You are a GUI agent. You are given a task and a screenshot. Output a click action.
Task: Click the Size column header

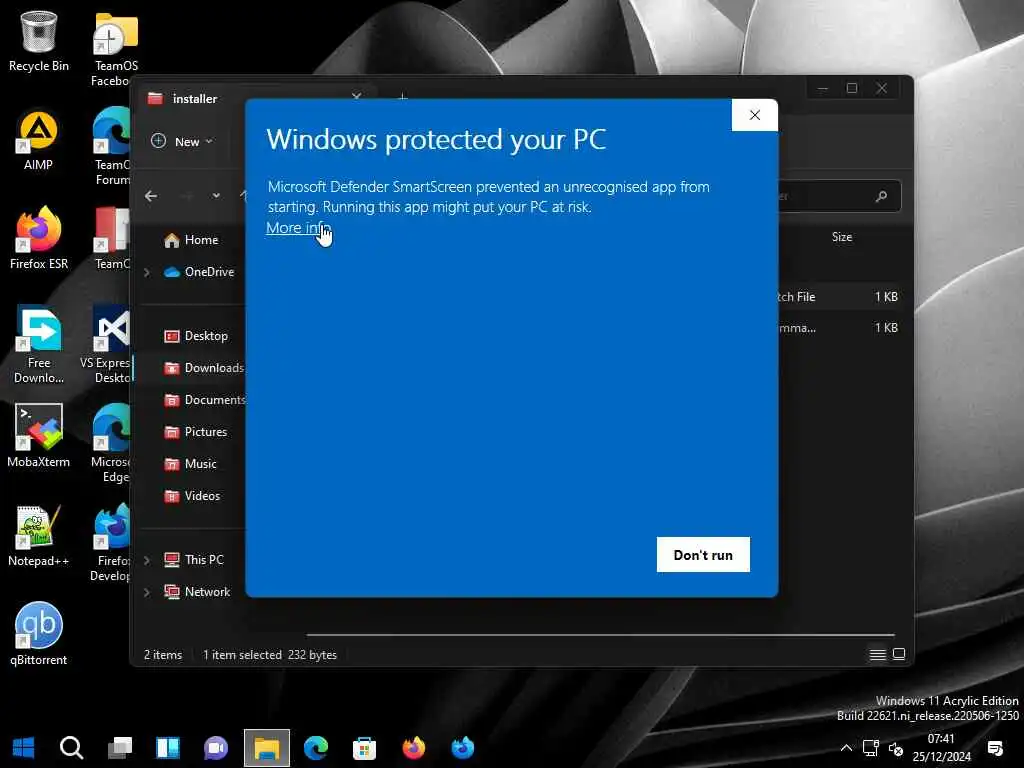click(842, 236)
